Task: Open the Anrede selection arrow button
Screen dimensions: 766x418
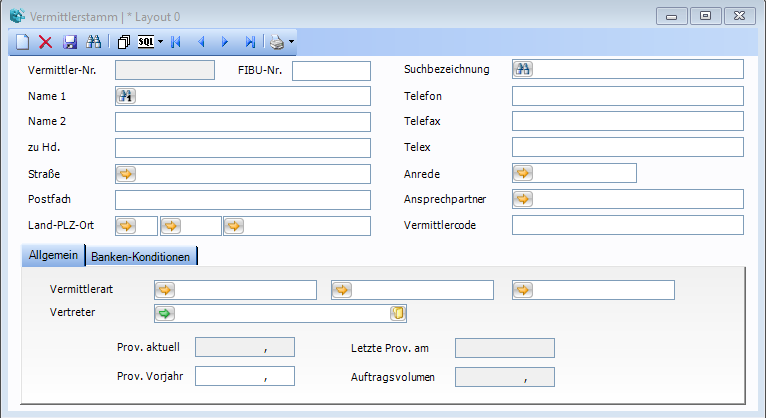Action: [523, 173]
